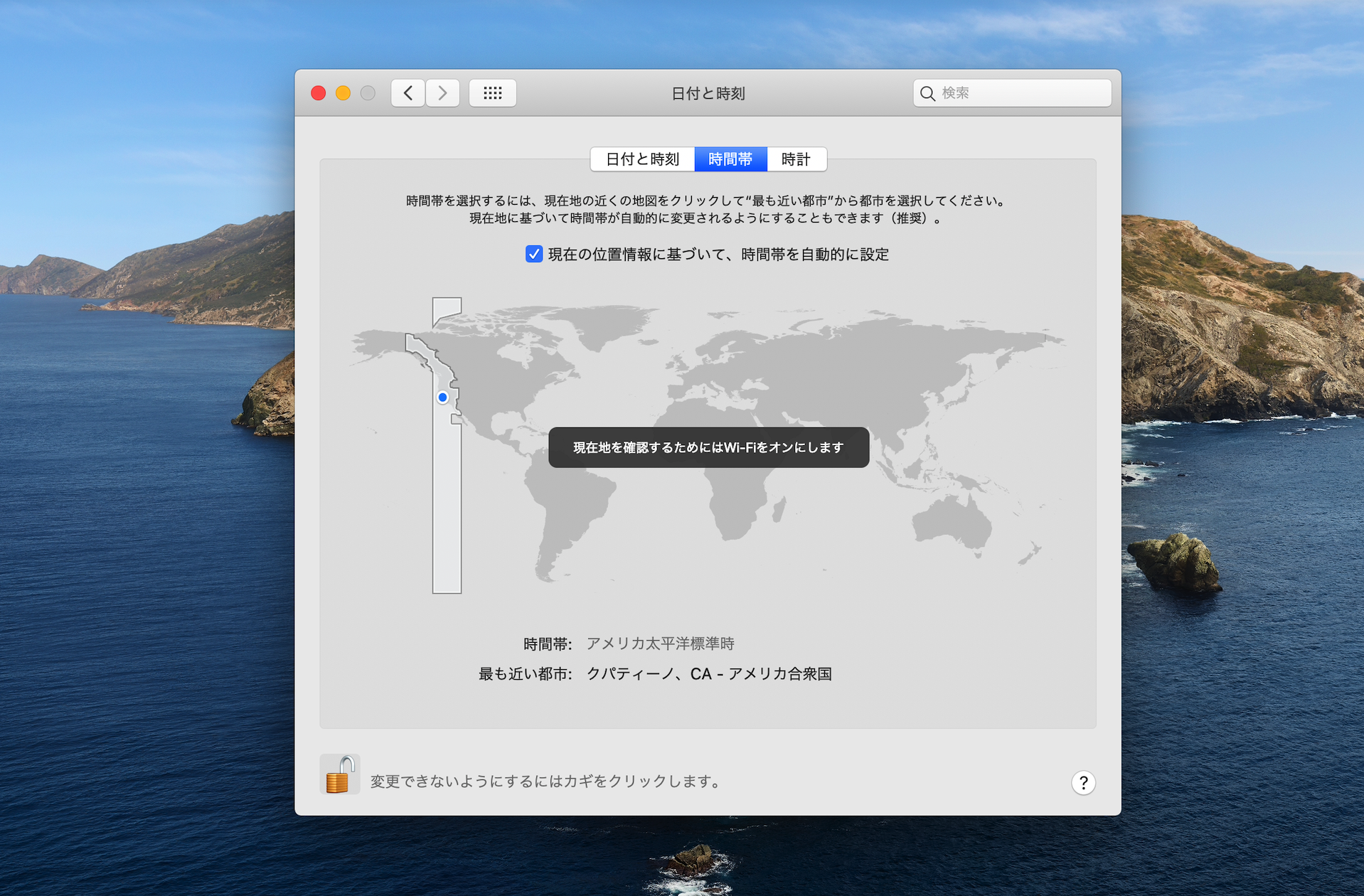1364x896 pixels.
Task: Click the アメリカ太平洋標準時 time zone value
Action: tap(660, 644)
